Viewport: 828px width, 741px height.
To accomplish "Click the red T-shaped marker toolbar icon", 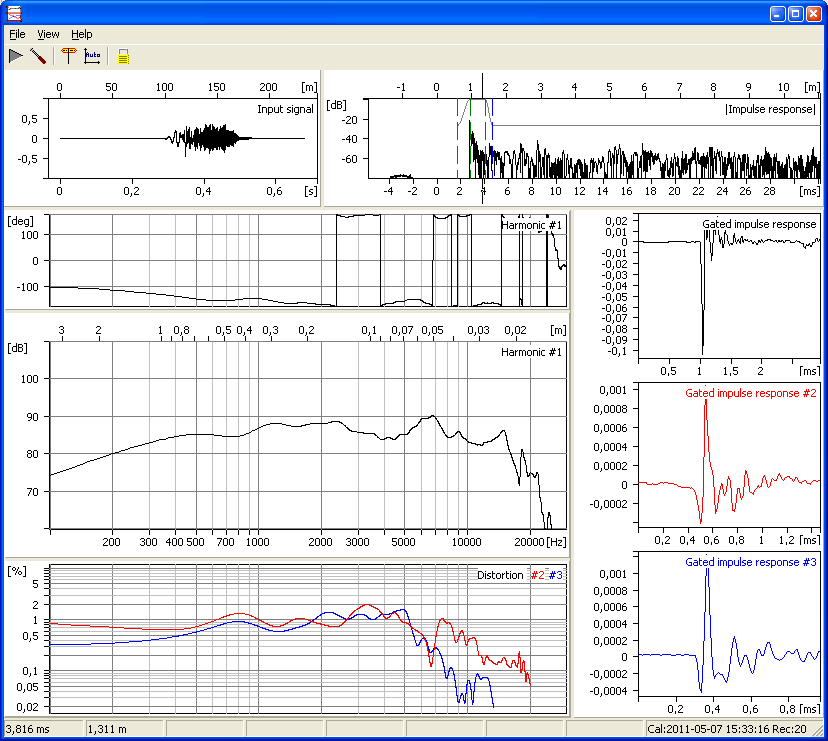I will pyautogui.click(x=68, y=56).
